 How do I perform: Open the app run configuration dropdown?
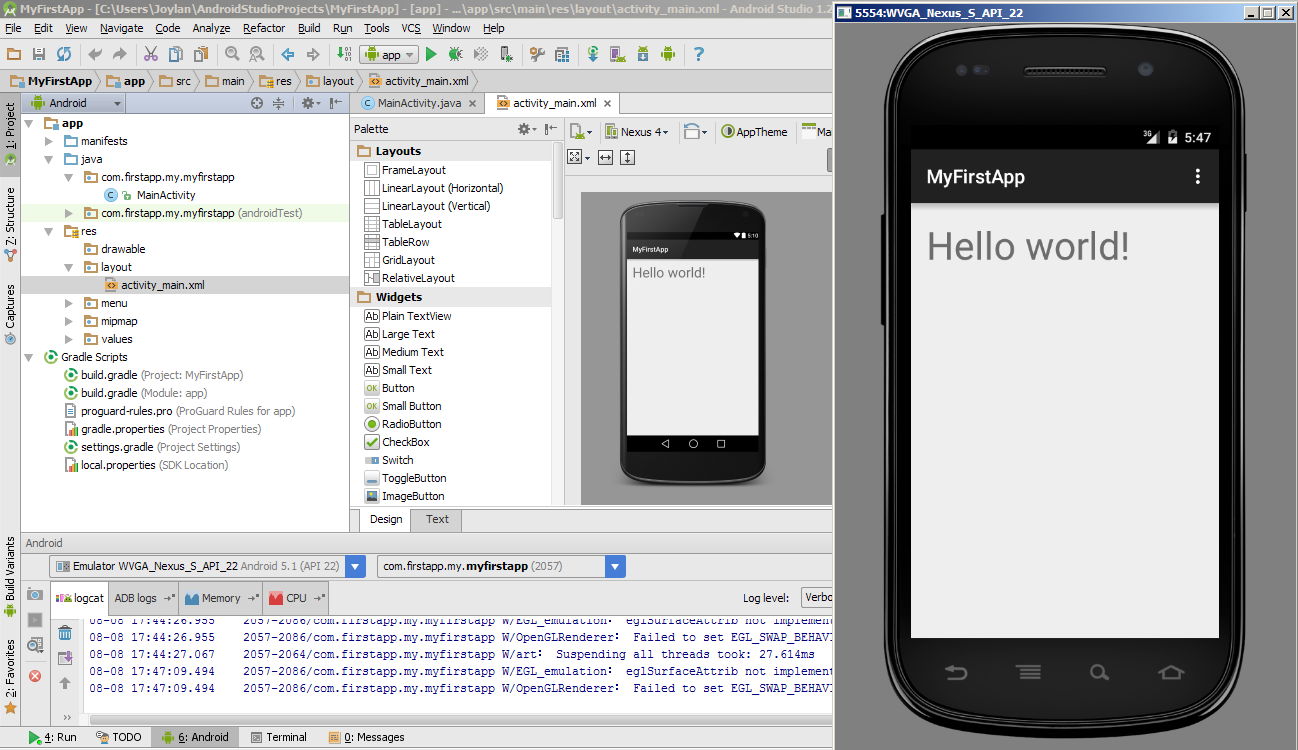pyautogui.click(x=388, y=55)
